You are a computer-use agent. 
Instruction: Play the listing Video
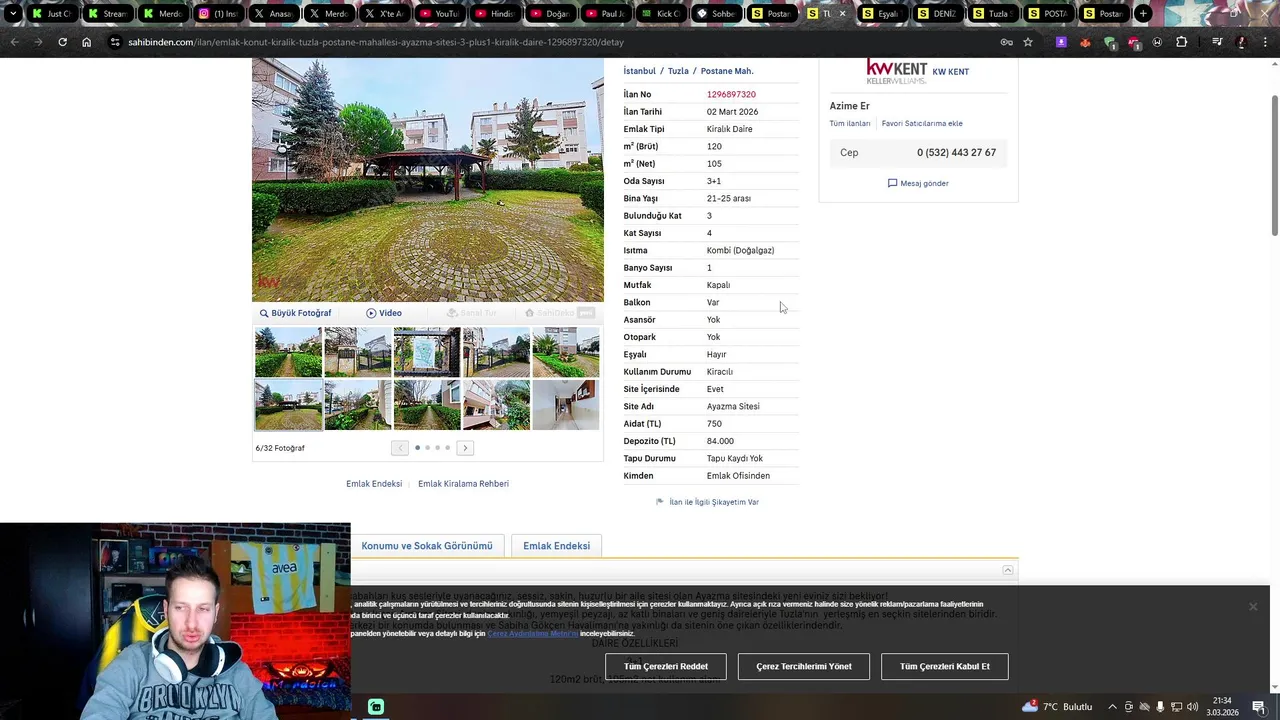(384, 313)
